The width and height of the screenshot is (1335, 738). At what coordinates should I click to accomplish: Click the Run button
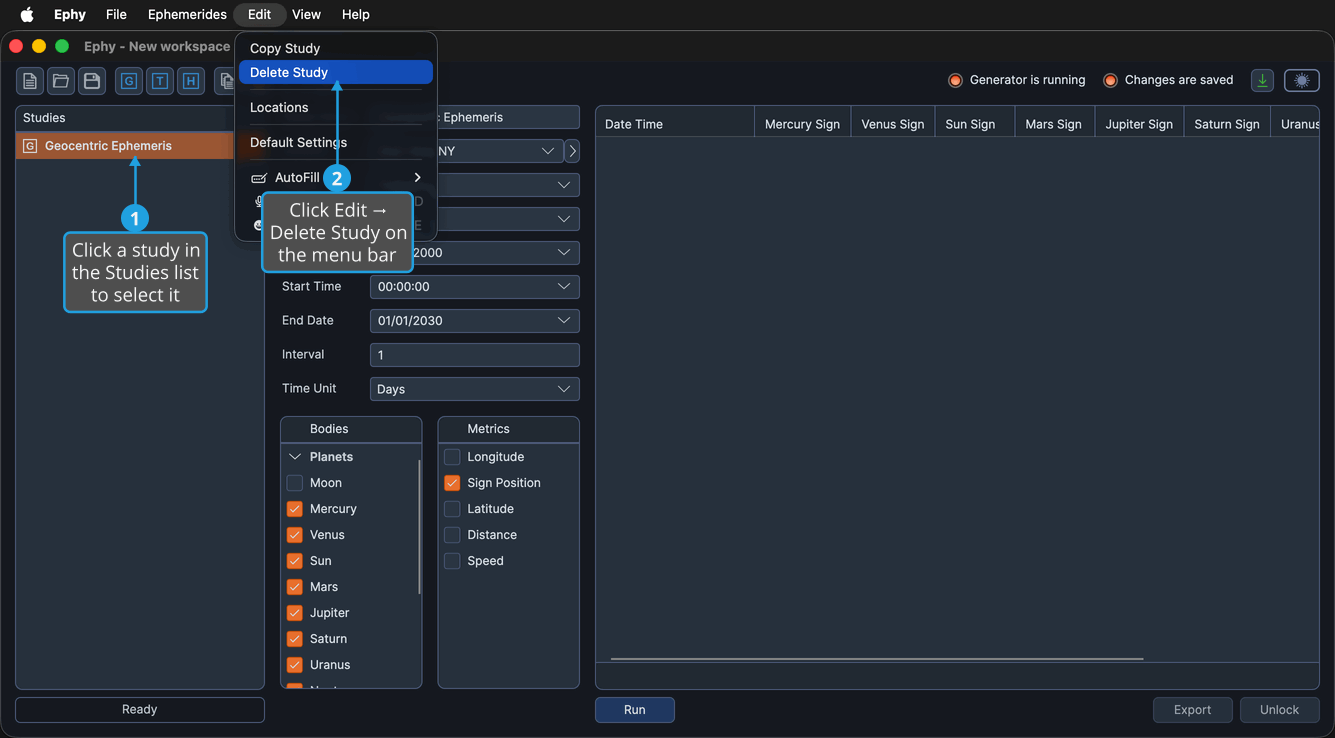click(635, 710)
